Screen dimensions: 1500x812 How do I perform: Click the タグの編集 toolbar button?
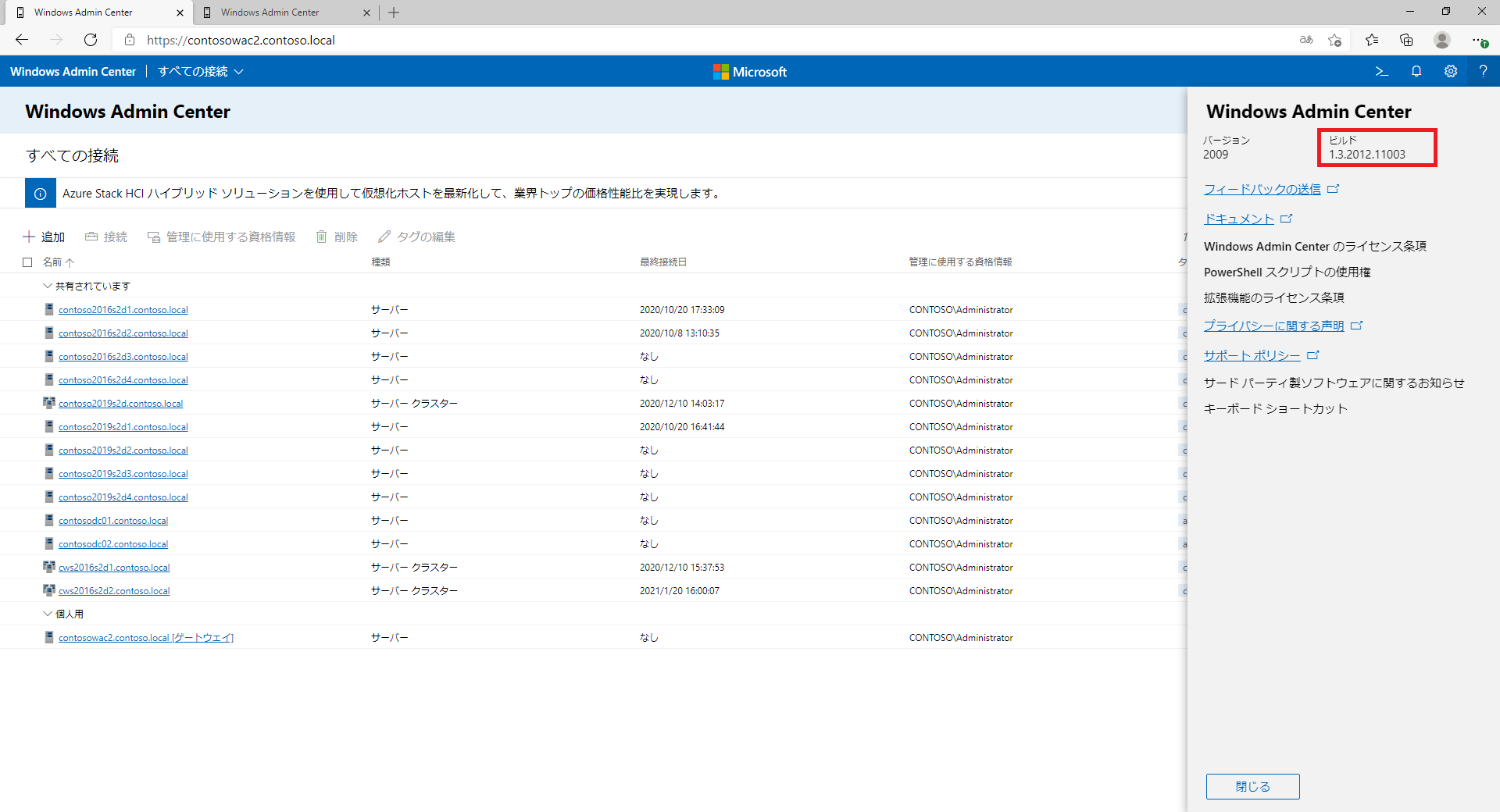[416, 237]
